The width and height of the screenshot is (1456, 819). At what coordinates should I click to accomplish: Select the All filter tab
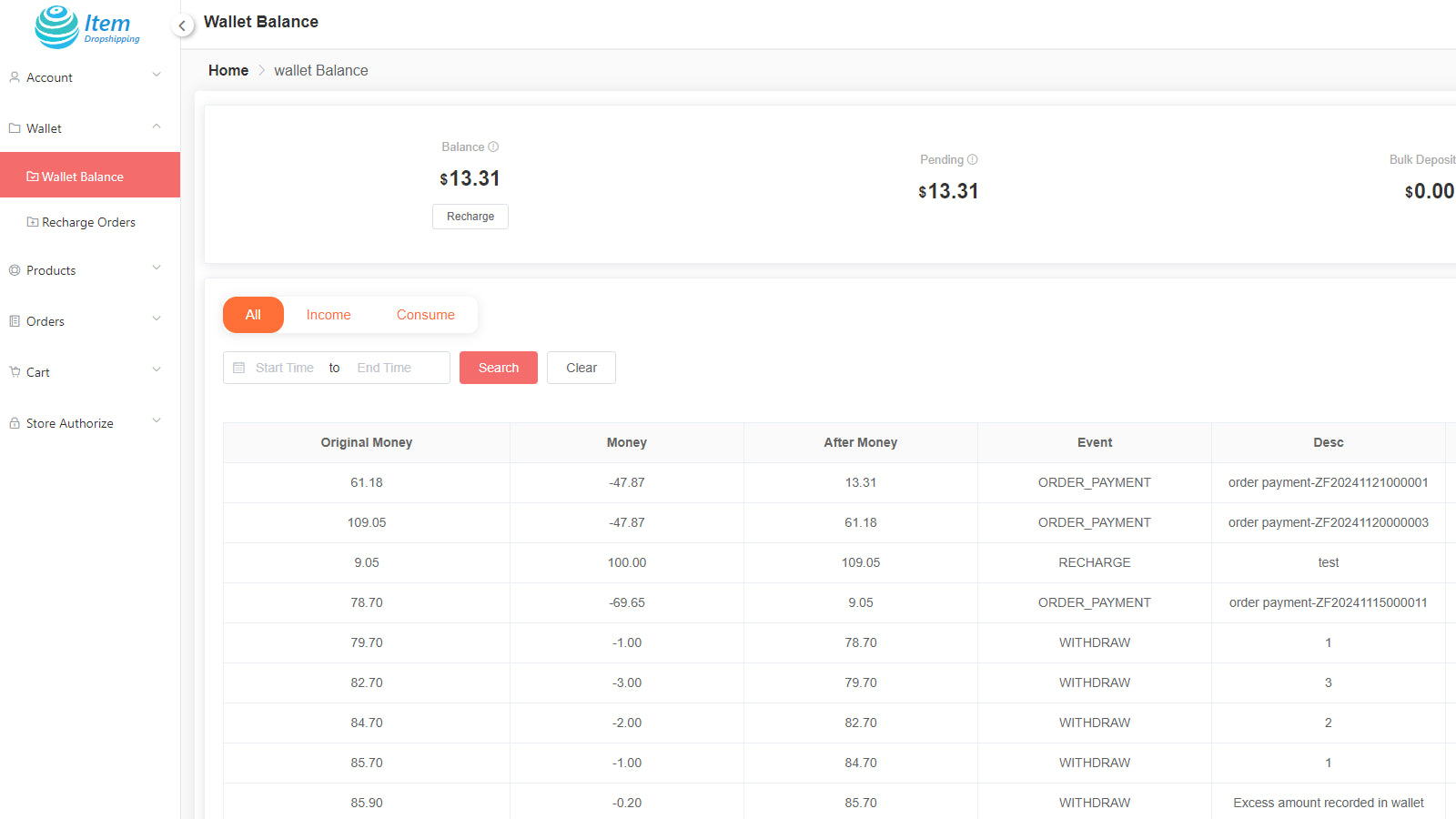point(253,315)
